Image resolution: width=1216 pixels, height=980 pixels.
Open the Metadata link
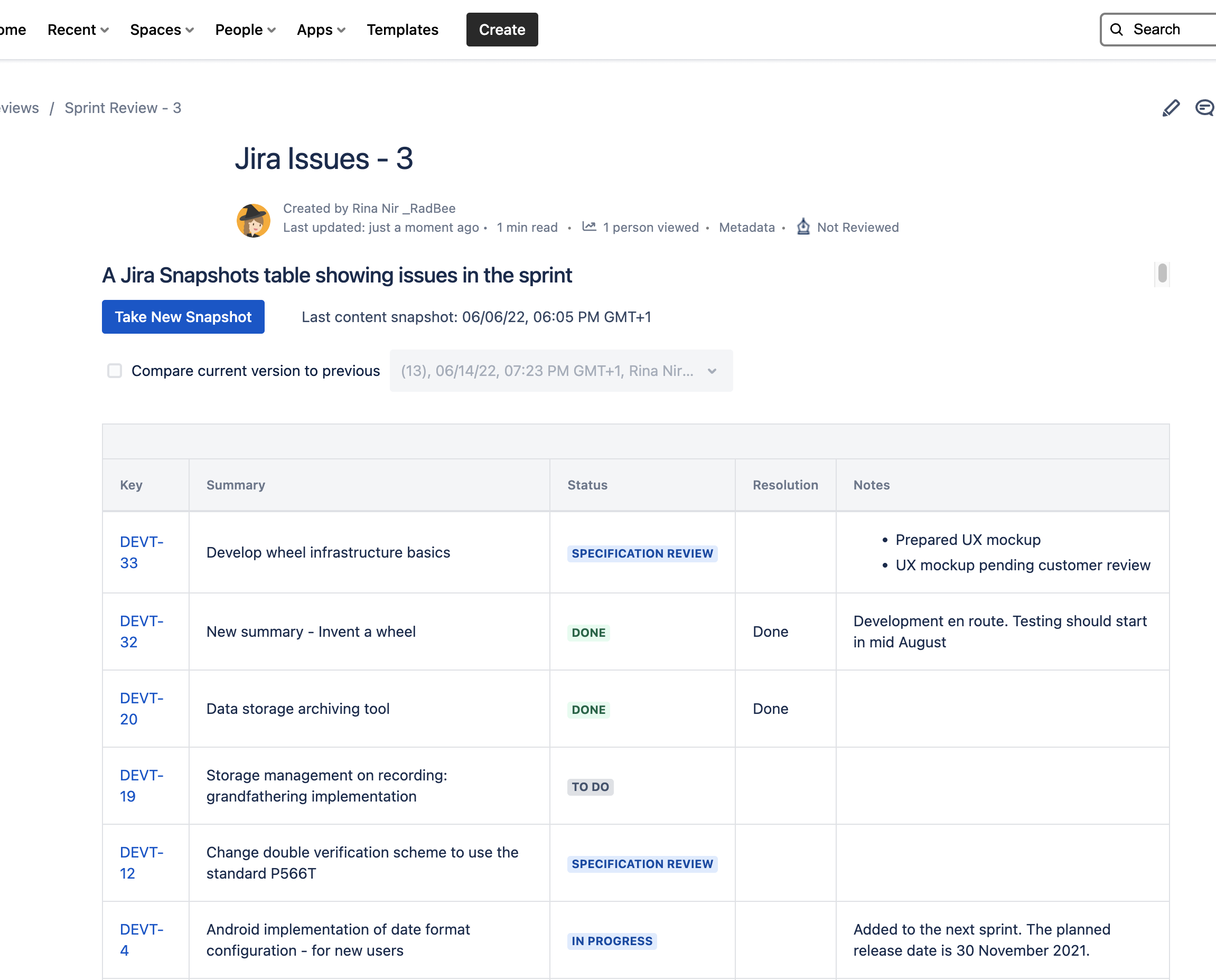746,228
